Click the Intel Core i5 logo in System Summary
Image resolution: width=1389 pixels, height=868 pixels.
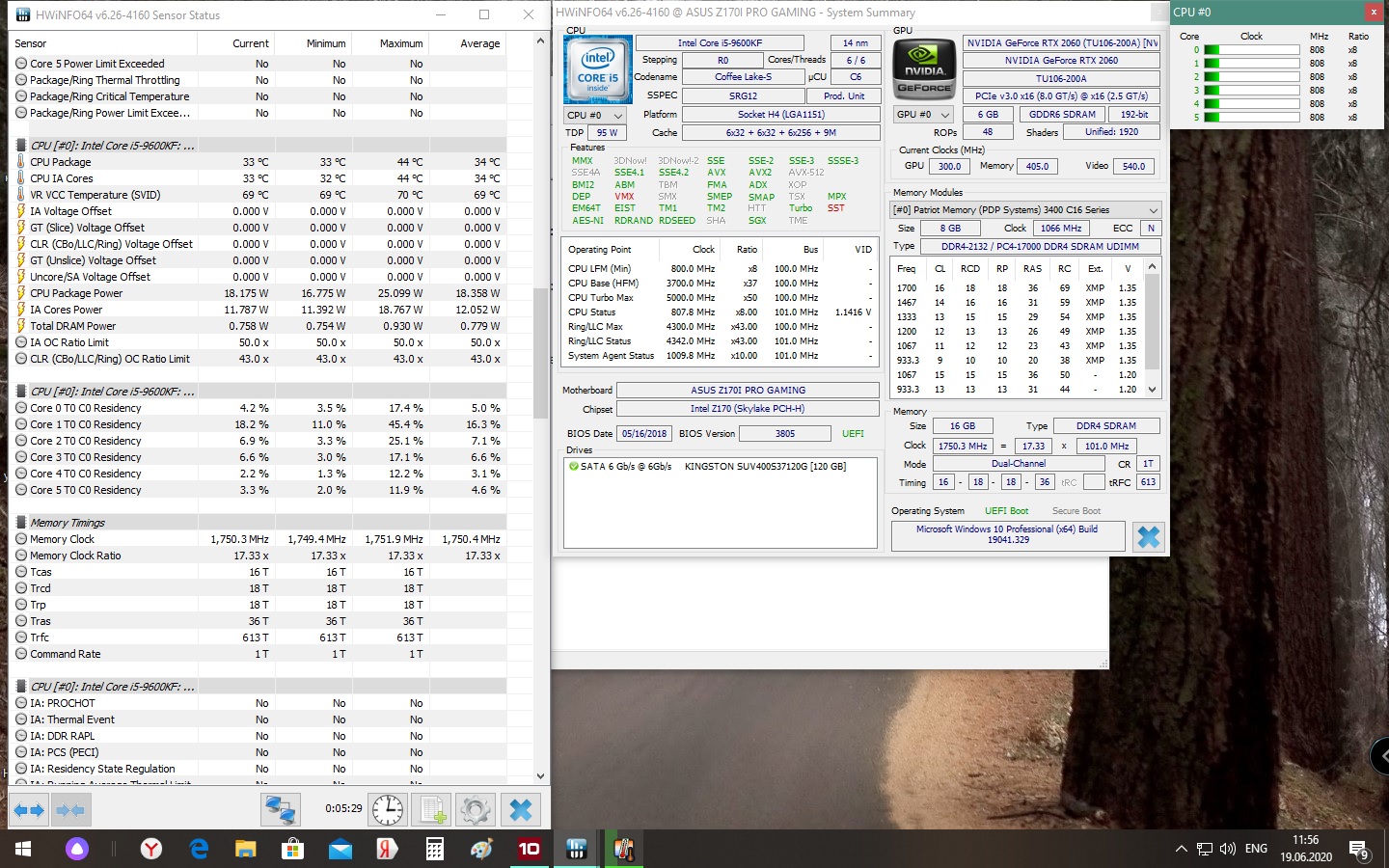click(598, 69)
